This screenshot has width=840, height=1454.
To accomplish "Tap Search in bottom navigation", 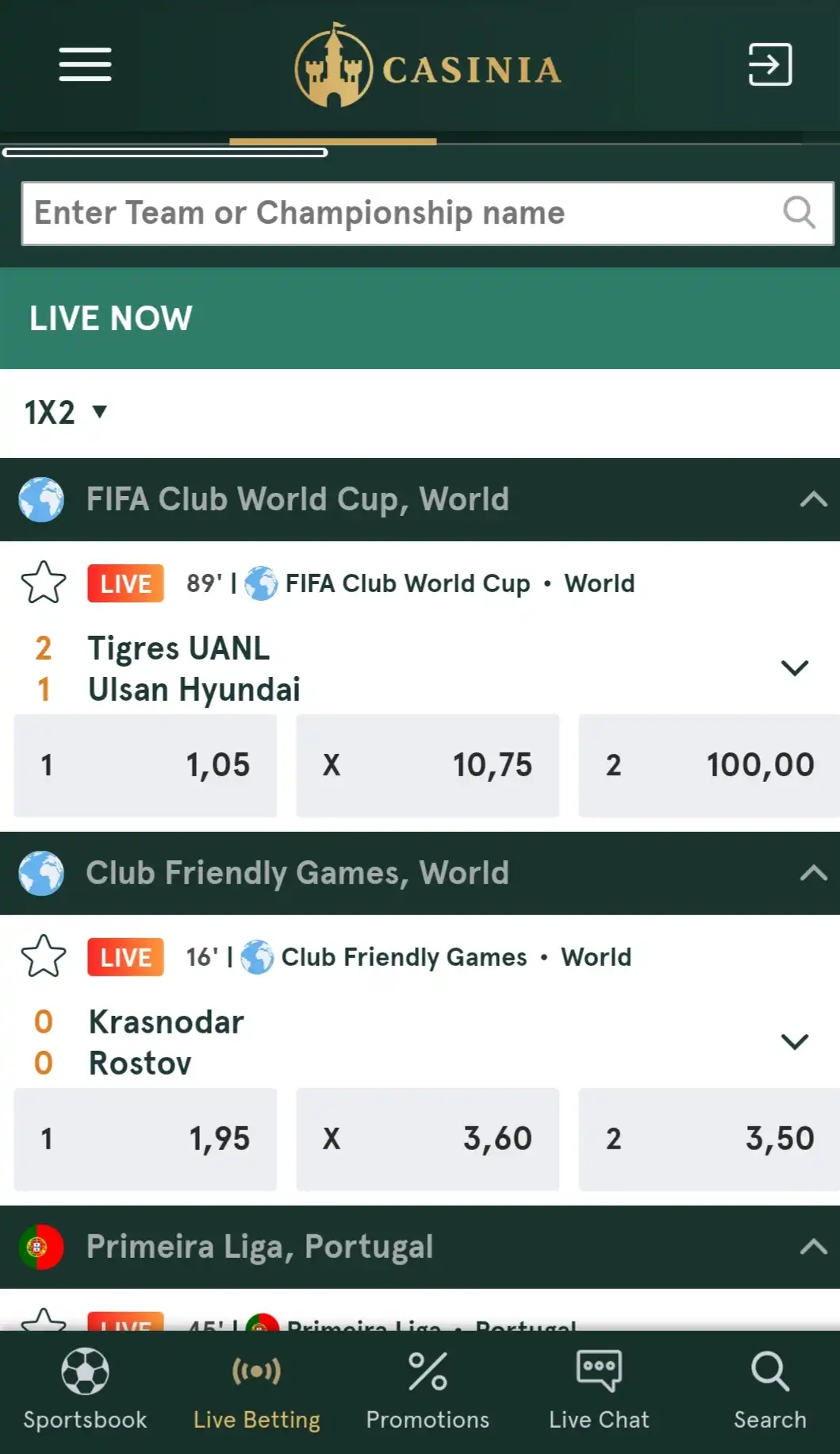I will (x=769, y=1391).
